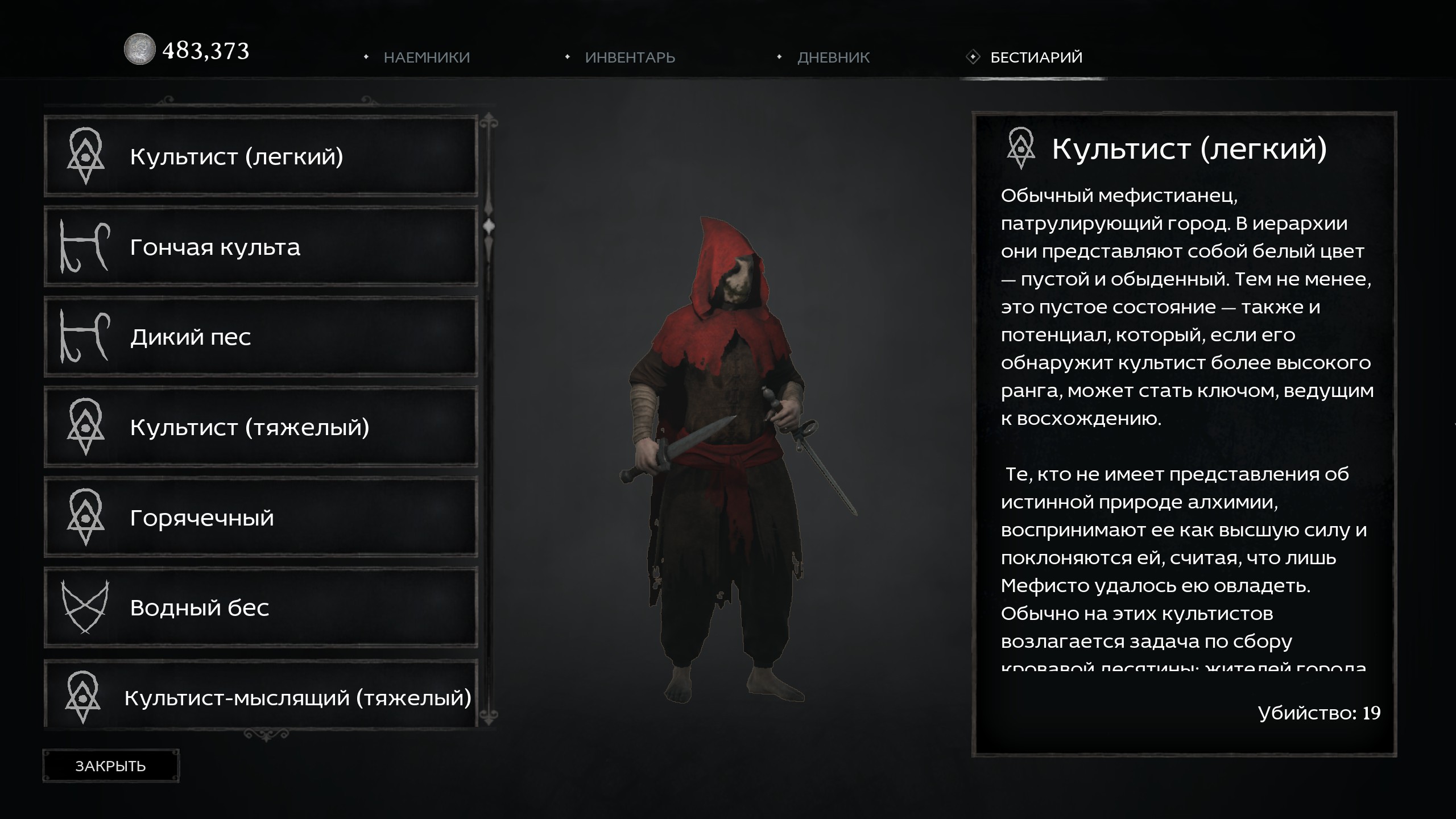
Task: Click the scrollbar bottom arrow ornament
Action: (x=489, y=715)
